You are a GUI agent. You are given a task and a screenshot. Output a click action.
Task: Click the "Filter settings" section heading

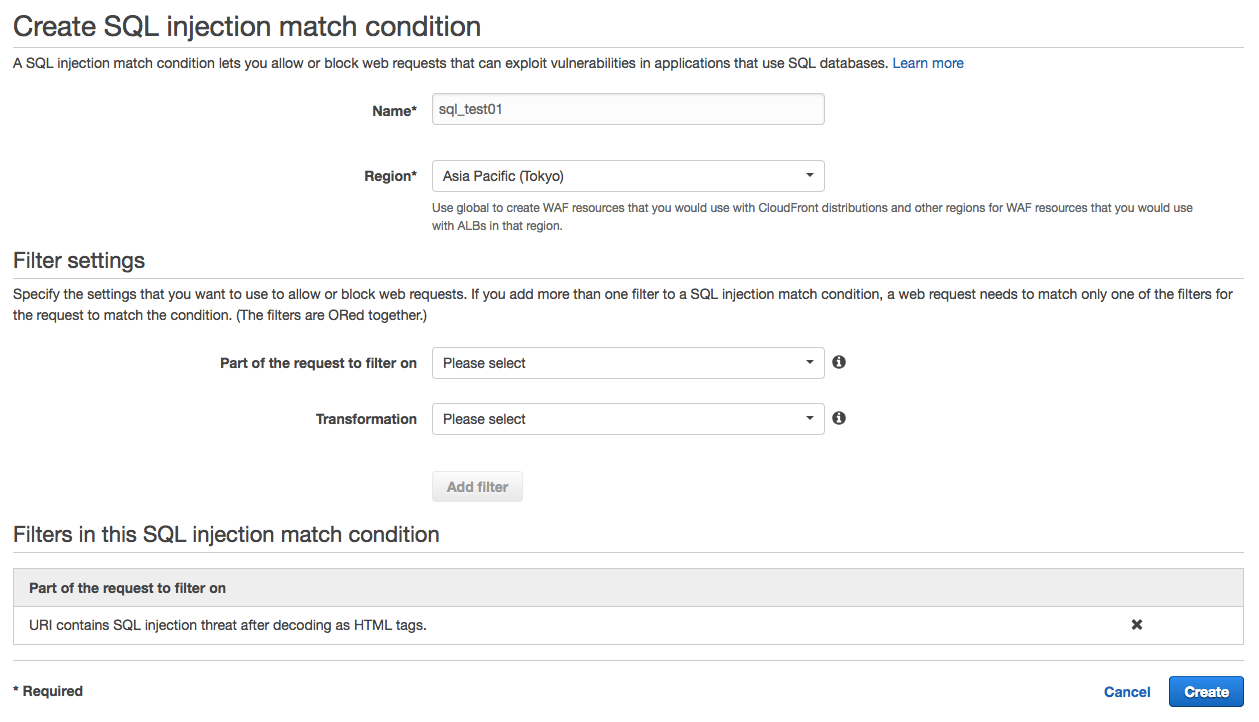(x=79, y=261)
